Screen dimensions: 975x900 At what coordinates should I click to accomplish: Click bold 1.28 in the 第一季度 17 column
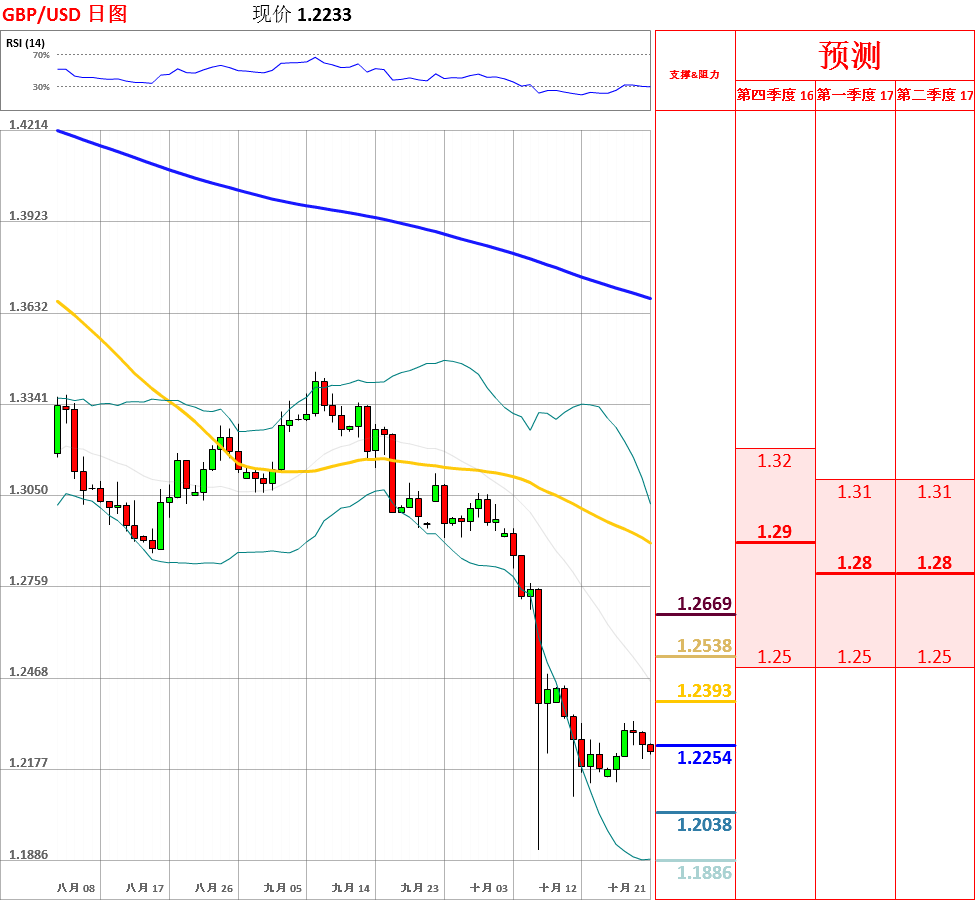854,563
